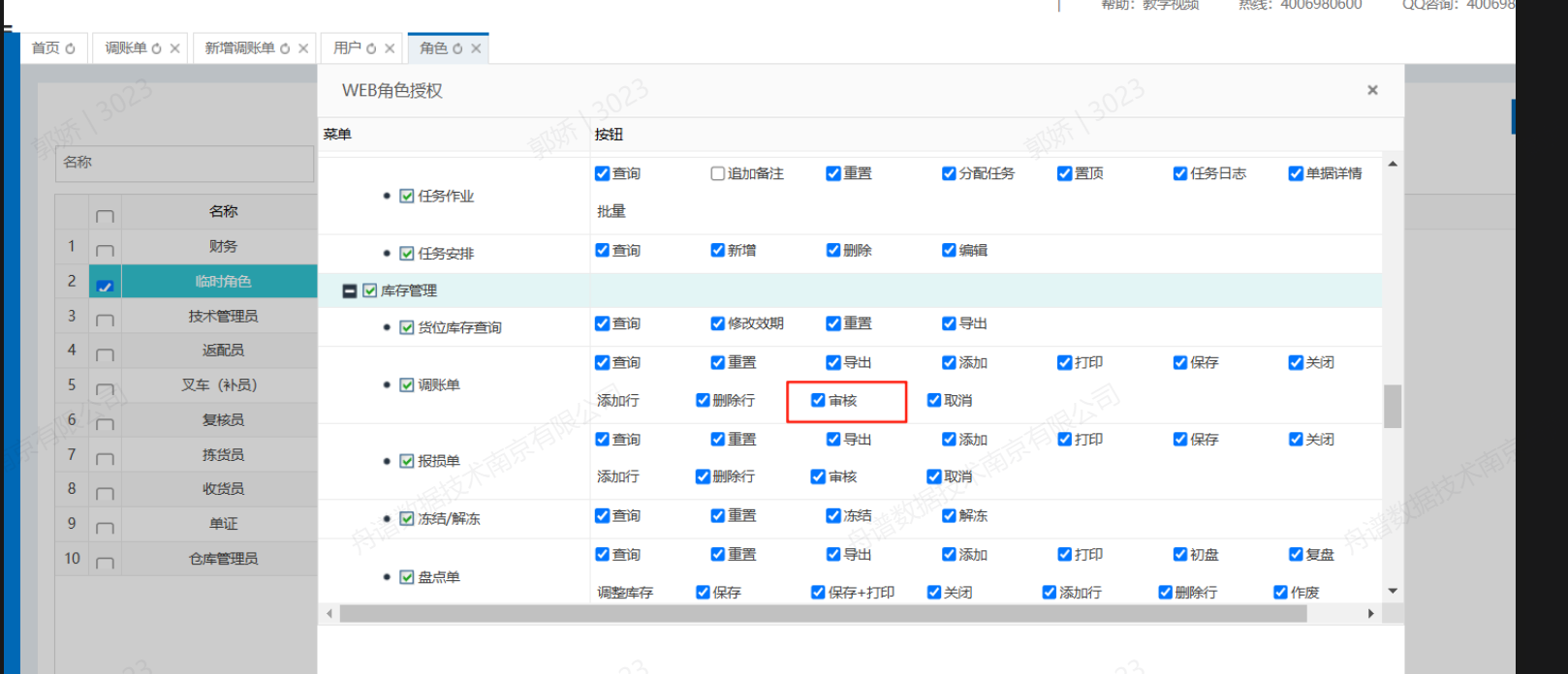Select the 财务 role row
Image resolution: width=1568 pixels, height=674 pixels.
pyautogui.click(x=223, y=247)
